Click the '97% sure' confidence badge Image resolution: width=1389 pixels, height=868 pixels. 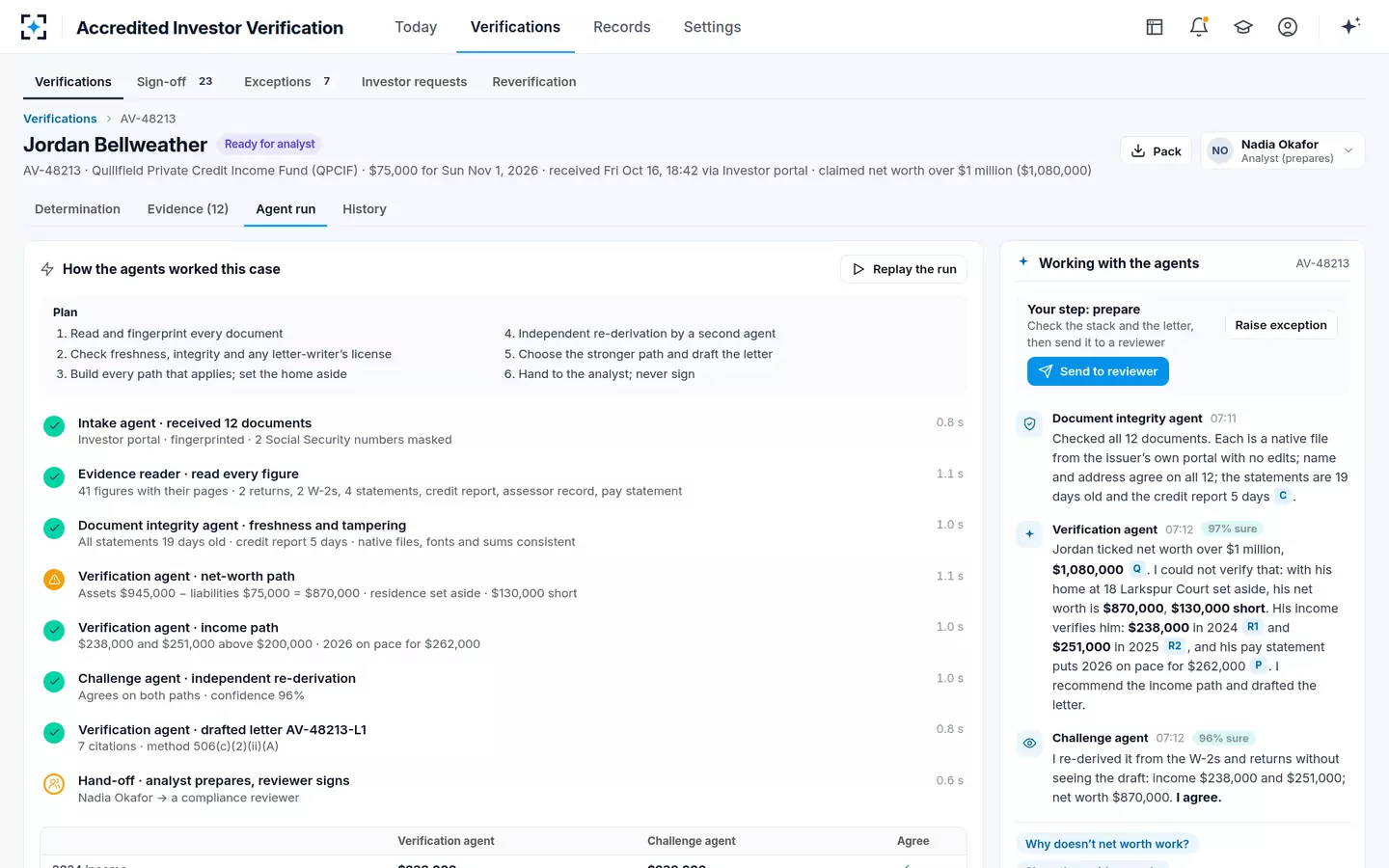(1233, 529)
